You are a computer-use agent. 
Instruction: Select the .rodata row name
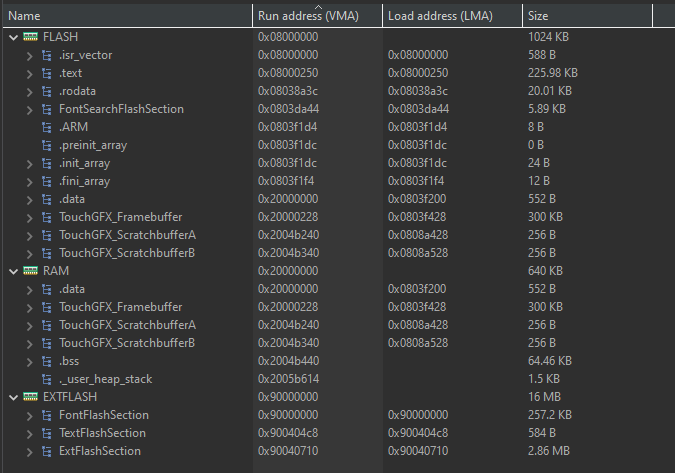[x=77, y=91]
